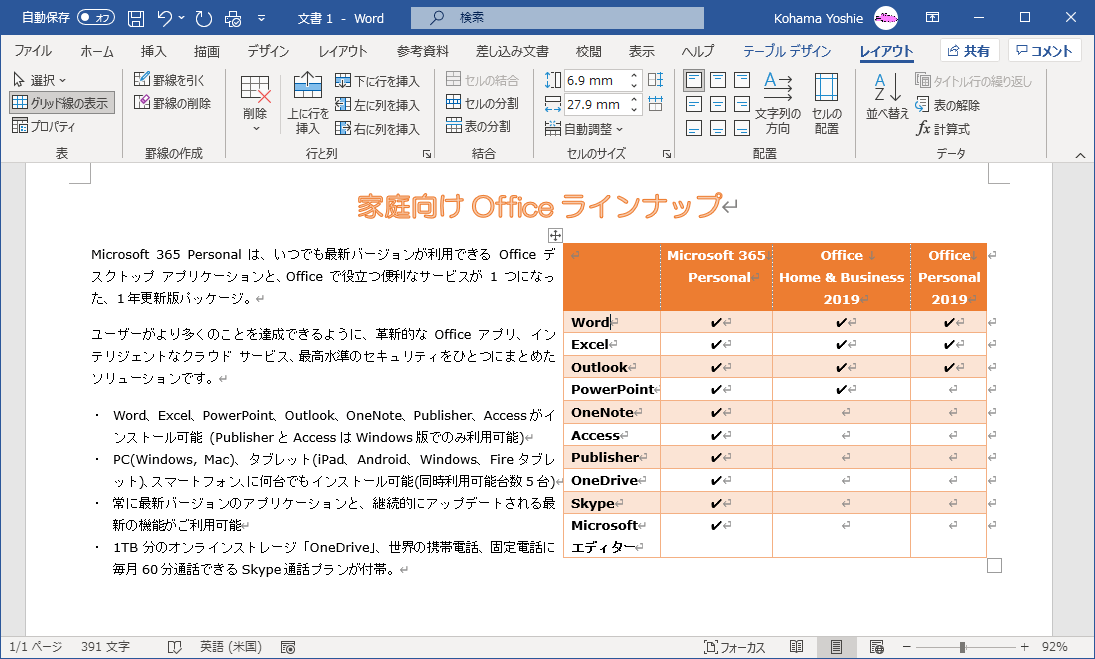Click the macro recording status icon
Screen dimensions: 1095x659
point(288,647)
